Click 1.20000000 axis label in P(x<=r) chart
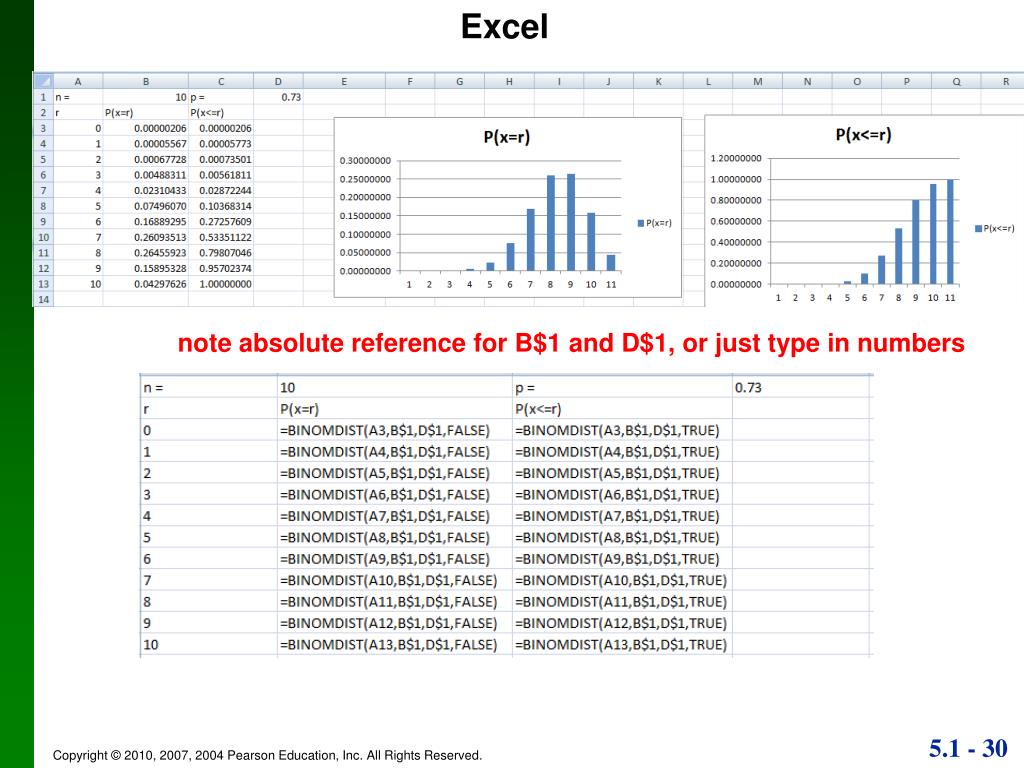This screenshot has height=768, width=1024. (736, 158)
